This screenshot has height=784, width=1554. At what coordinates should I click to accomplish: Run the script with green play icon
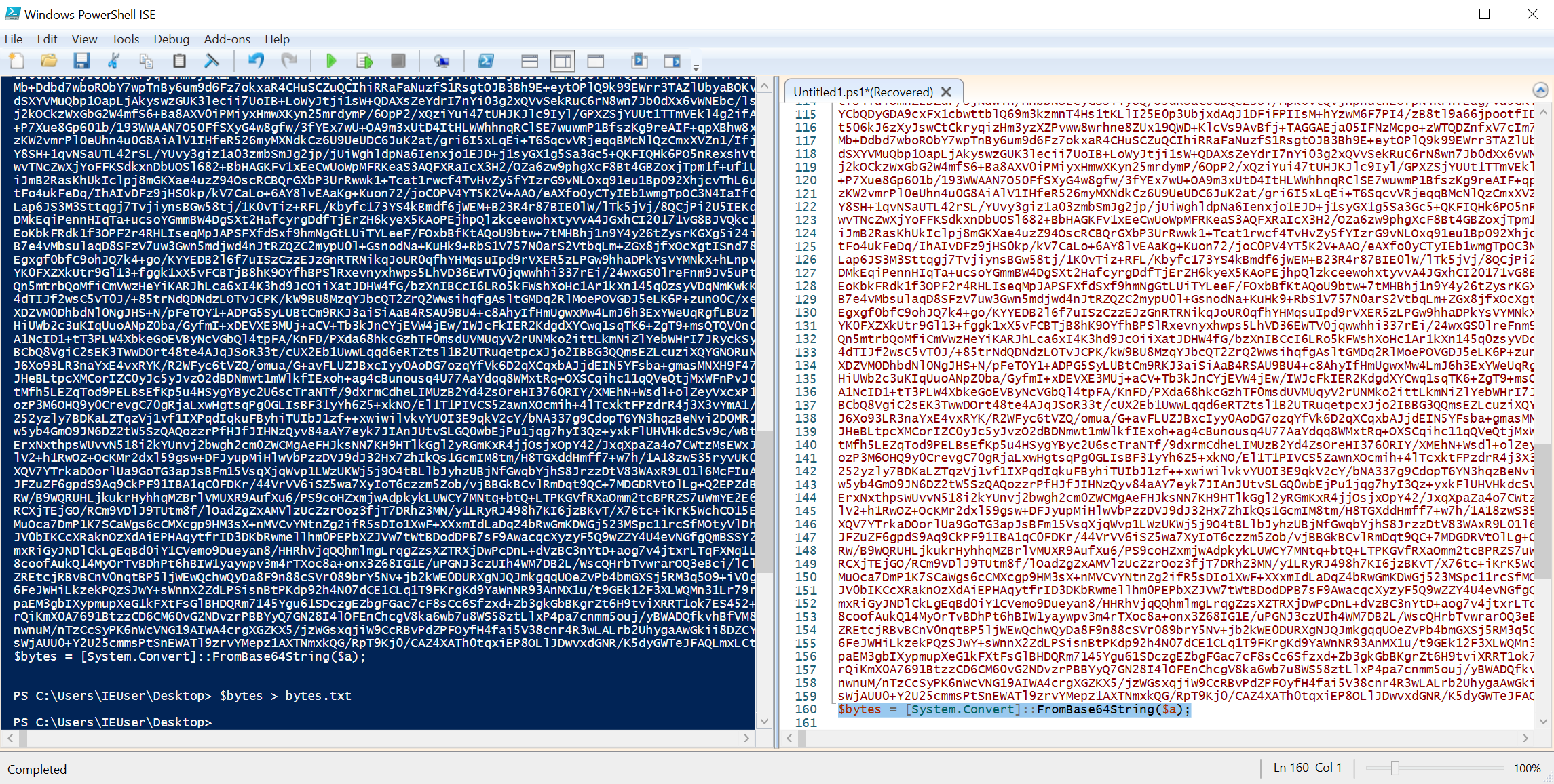pyautogui.click(x=331, y=61)
